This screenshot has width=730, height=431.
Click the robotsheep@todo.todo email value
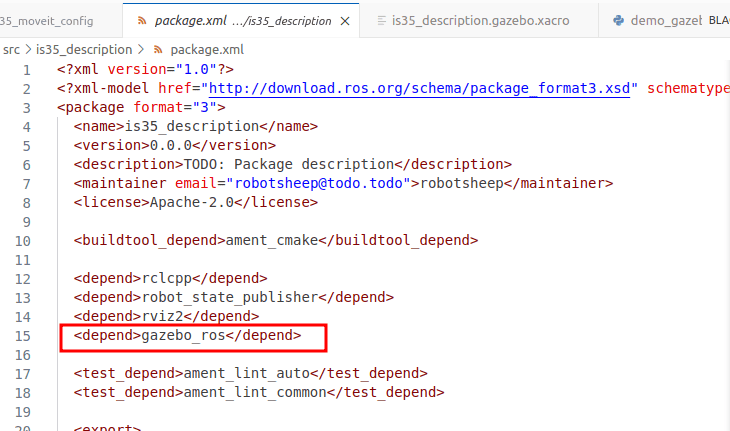[x=318, y=183]
